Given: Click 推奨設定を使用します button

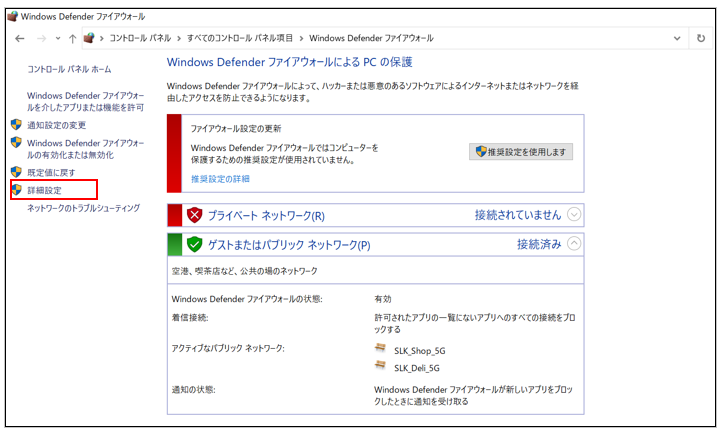Looking at the screenshot, I should pyautogui.click(x=521, y=152).
